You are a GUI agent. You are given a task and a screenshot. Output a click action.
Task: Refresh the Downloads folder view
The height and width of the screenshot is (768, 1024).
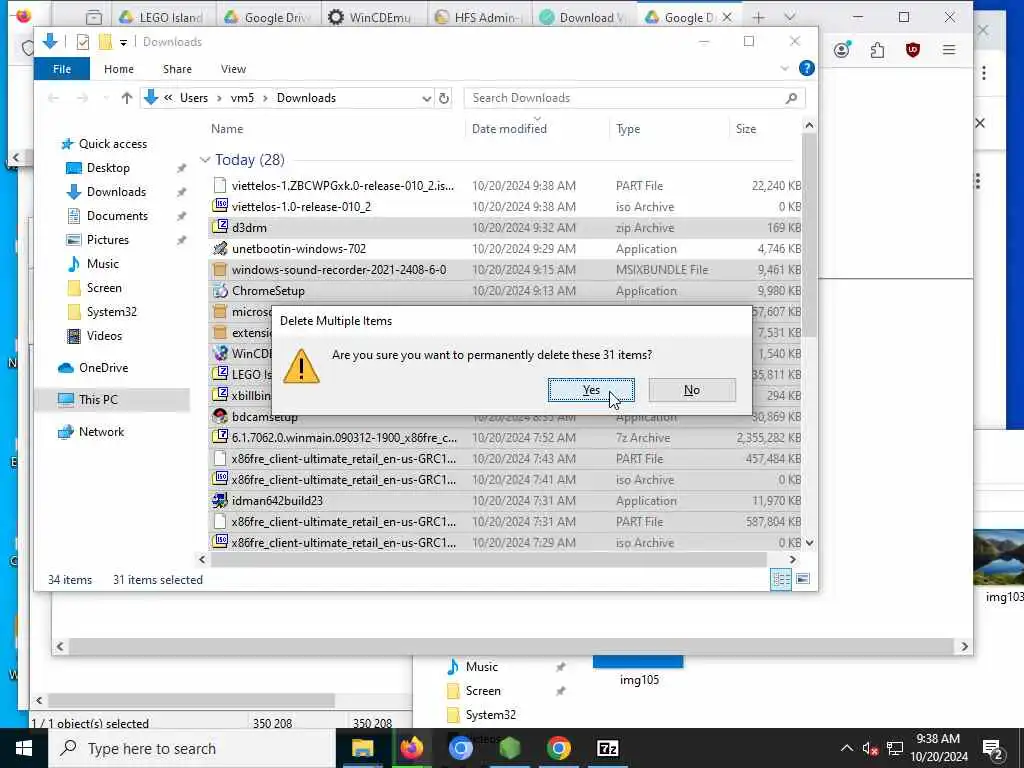pos(444,98)
